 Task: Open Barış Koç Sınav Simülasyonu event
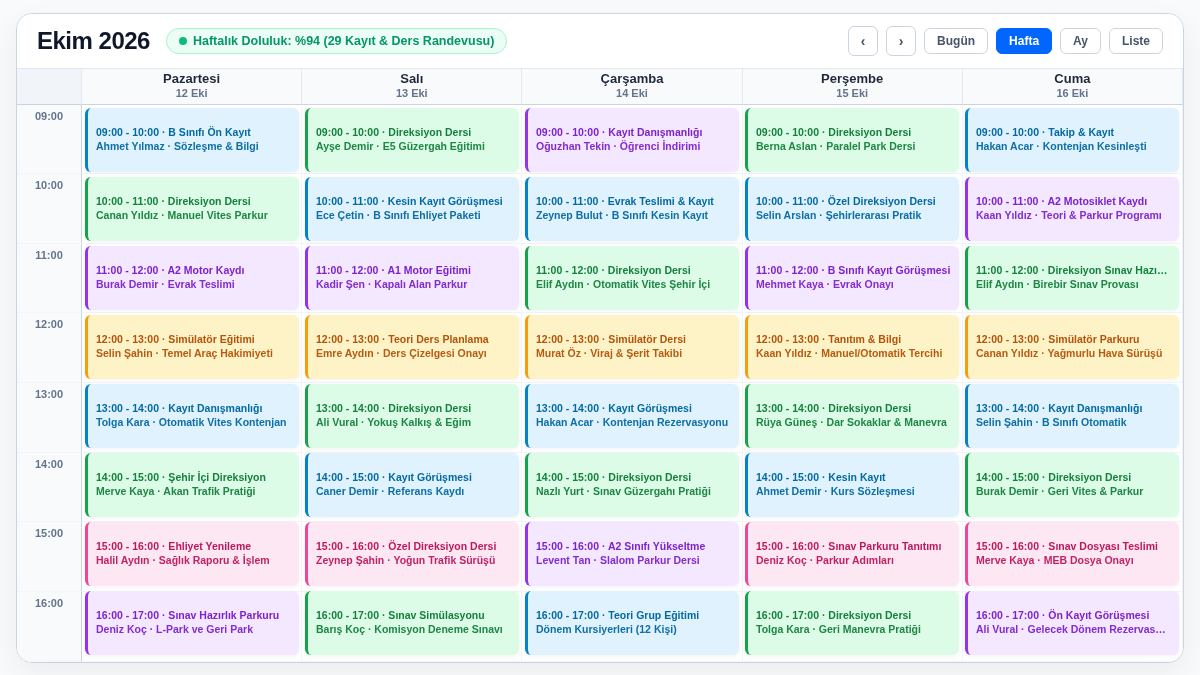412,623
